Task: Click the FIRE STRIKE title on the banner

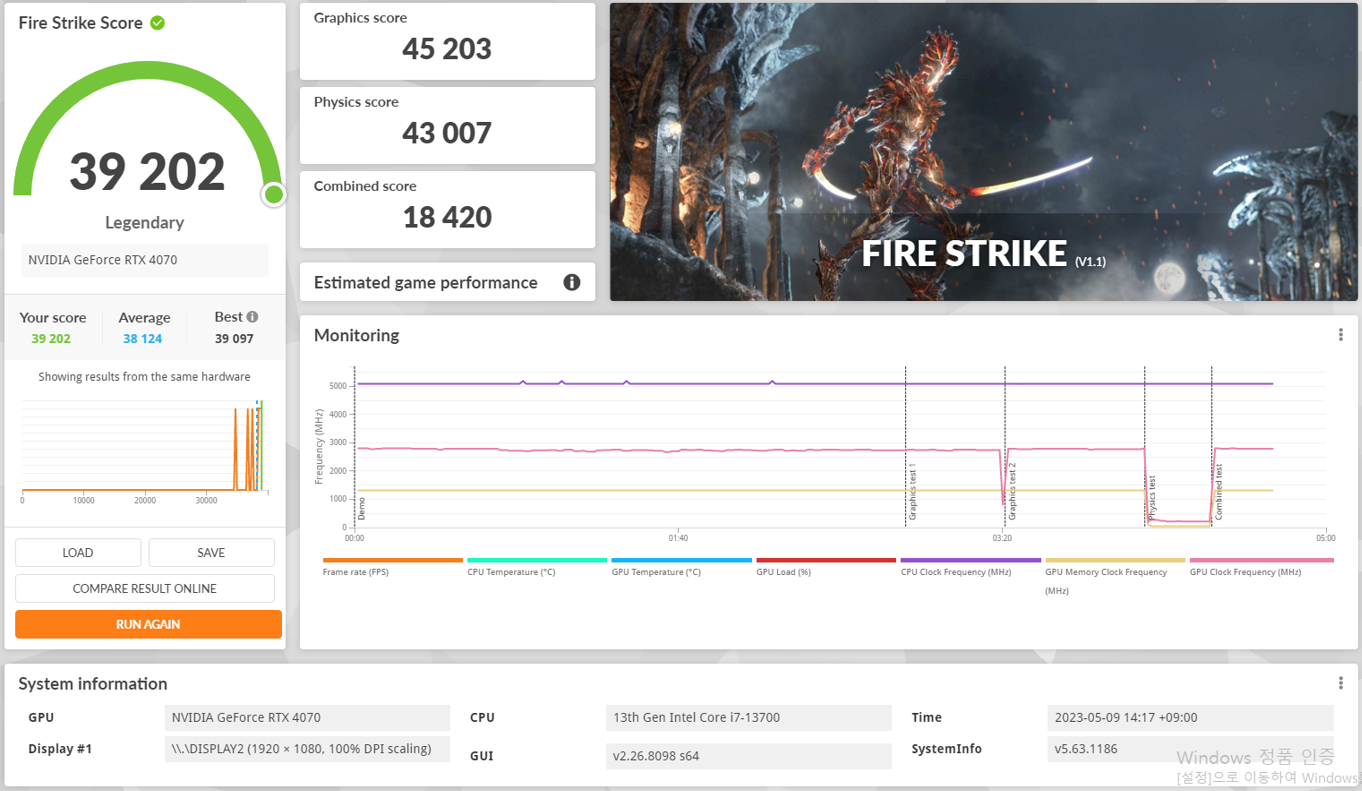Action: point(965,253)
